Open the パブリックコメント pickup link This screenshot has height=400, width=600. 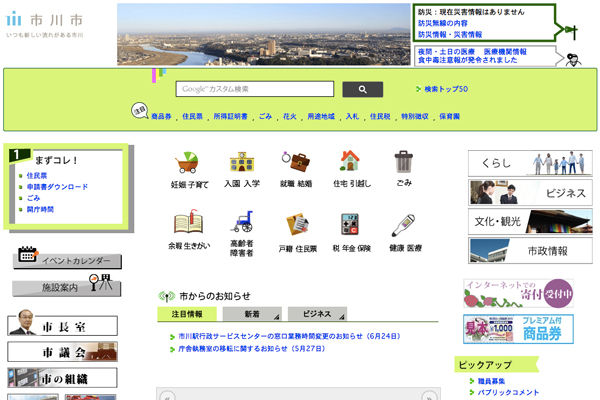509,392
